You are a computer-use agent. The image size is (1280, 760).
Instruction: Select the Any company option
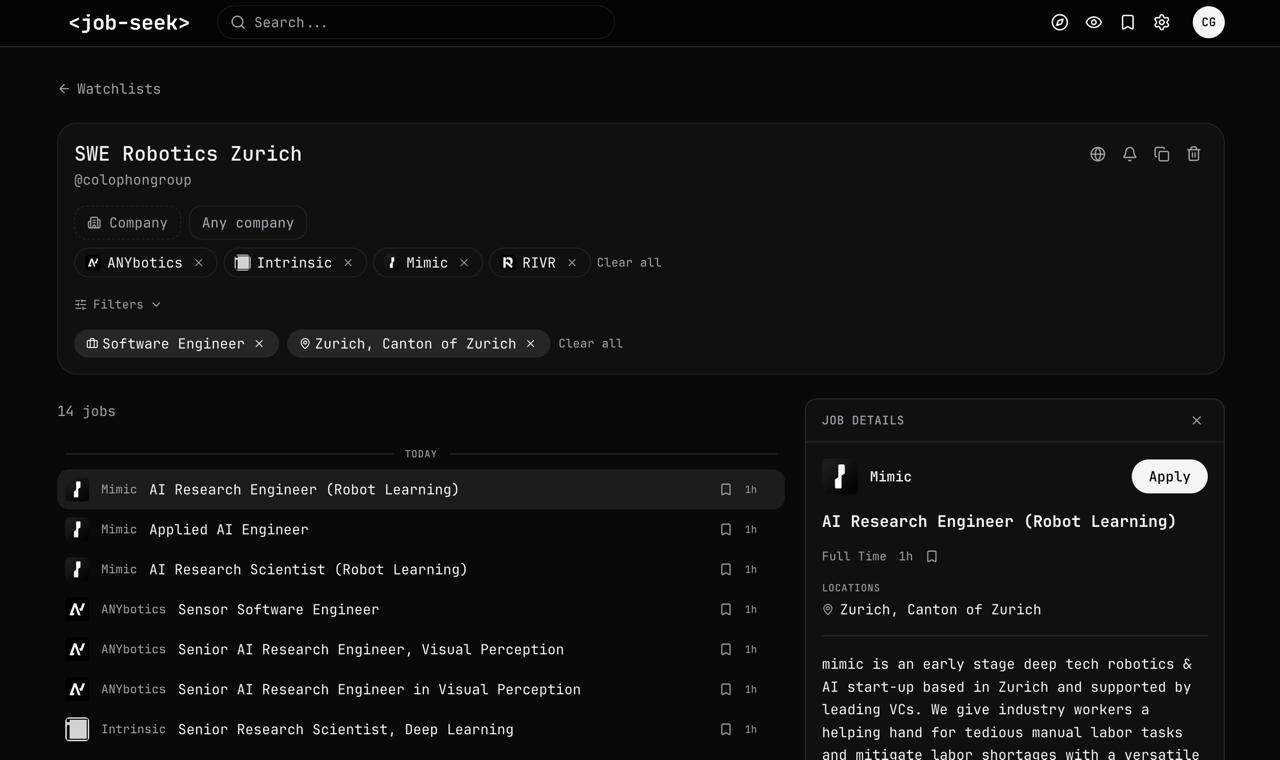pos(248,223)
